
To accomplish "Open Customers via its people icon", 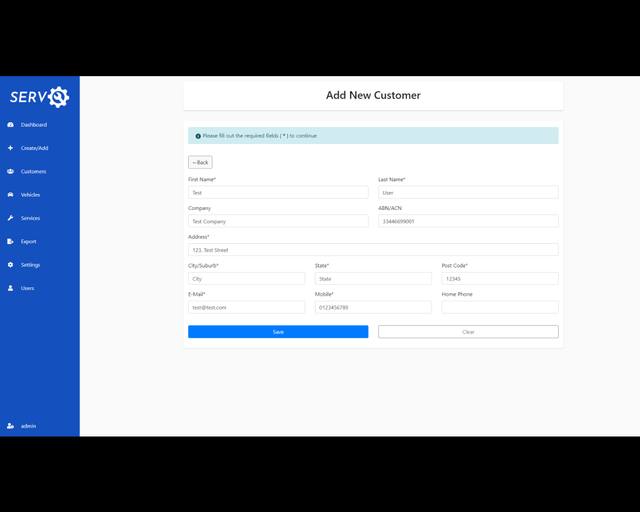I will click(x=10, y=171).
